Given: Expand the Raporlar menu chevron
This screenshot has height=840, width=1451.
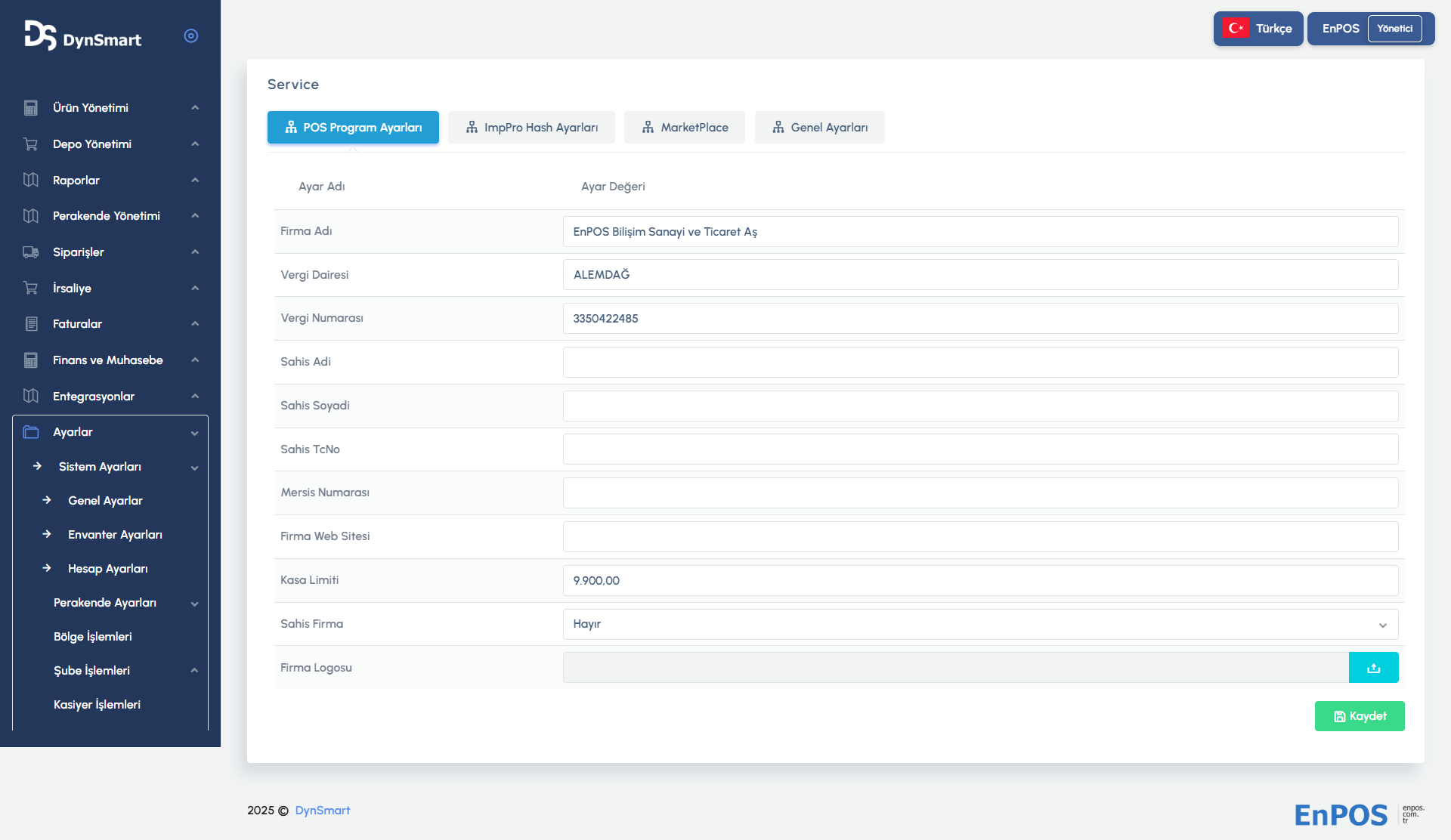Looking at the screenshot, I should pyautogui.click(x=195, y=181).
